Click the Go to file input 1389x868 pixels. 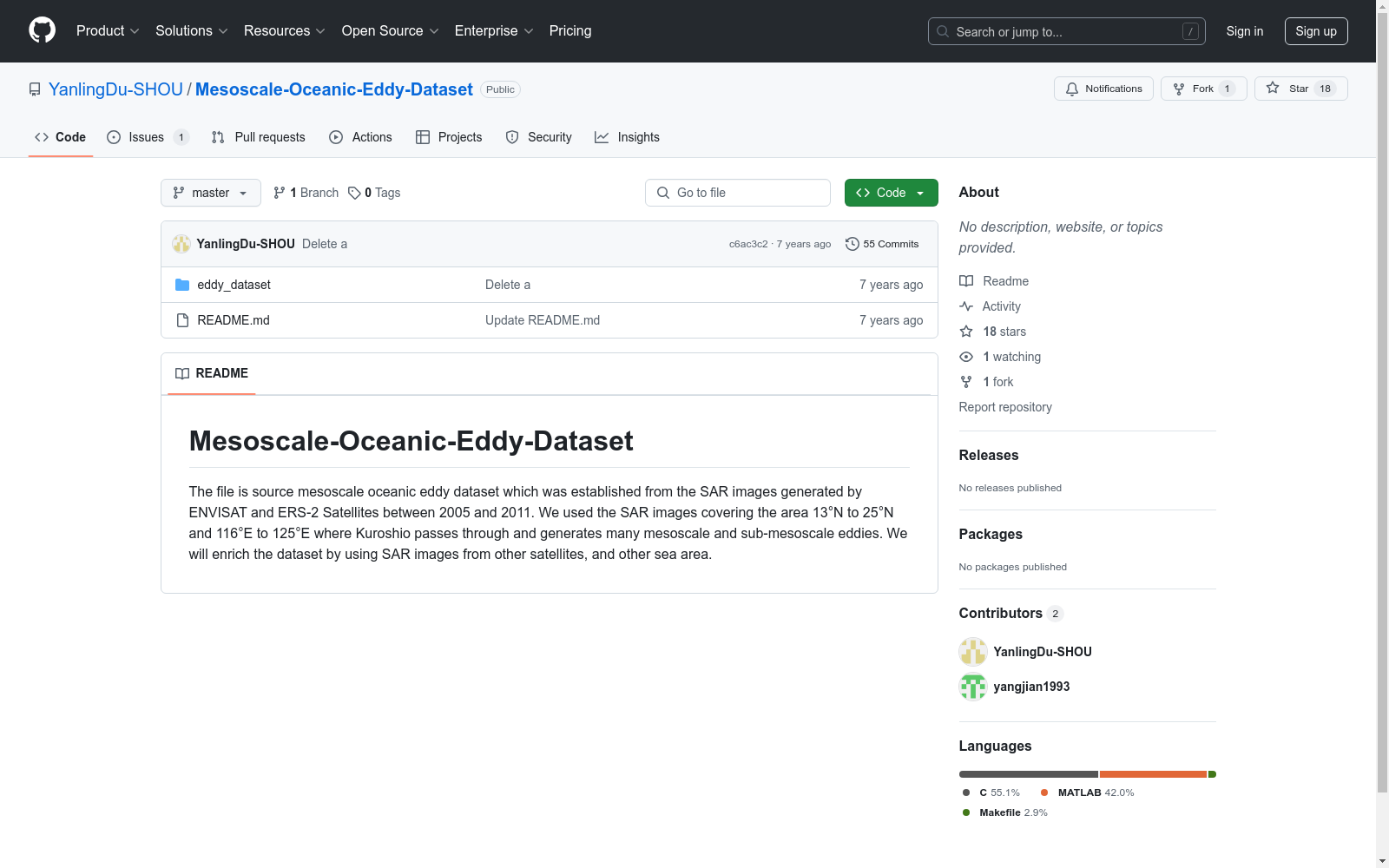738,193
